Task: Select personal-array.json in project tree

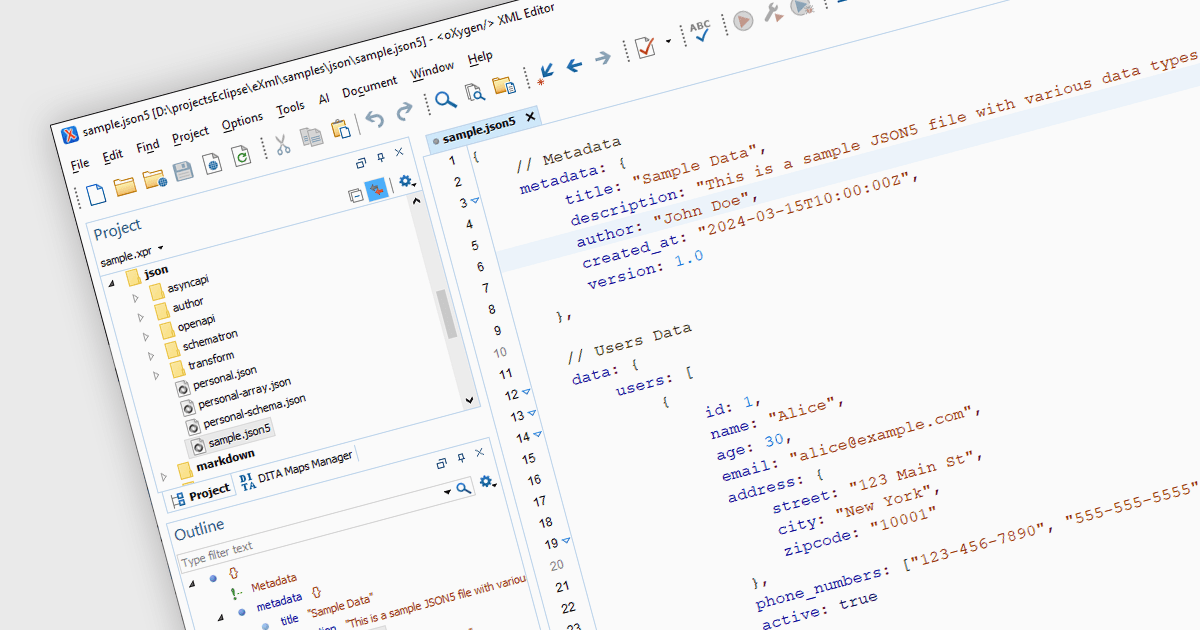Action: click(237, 393)
